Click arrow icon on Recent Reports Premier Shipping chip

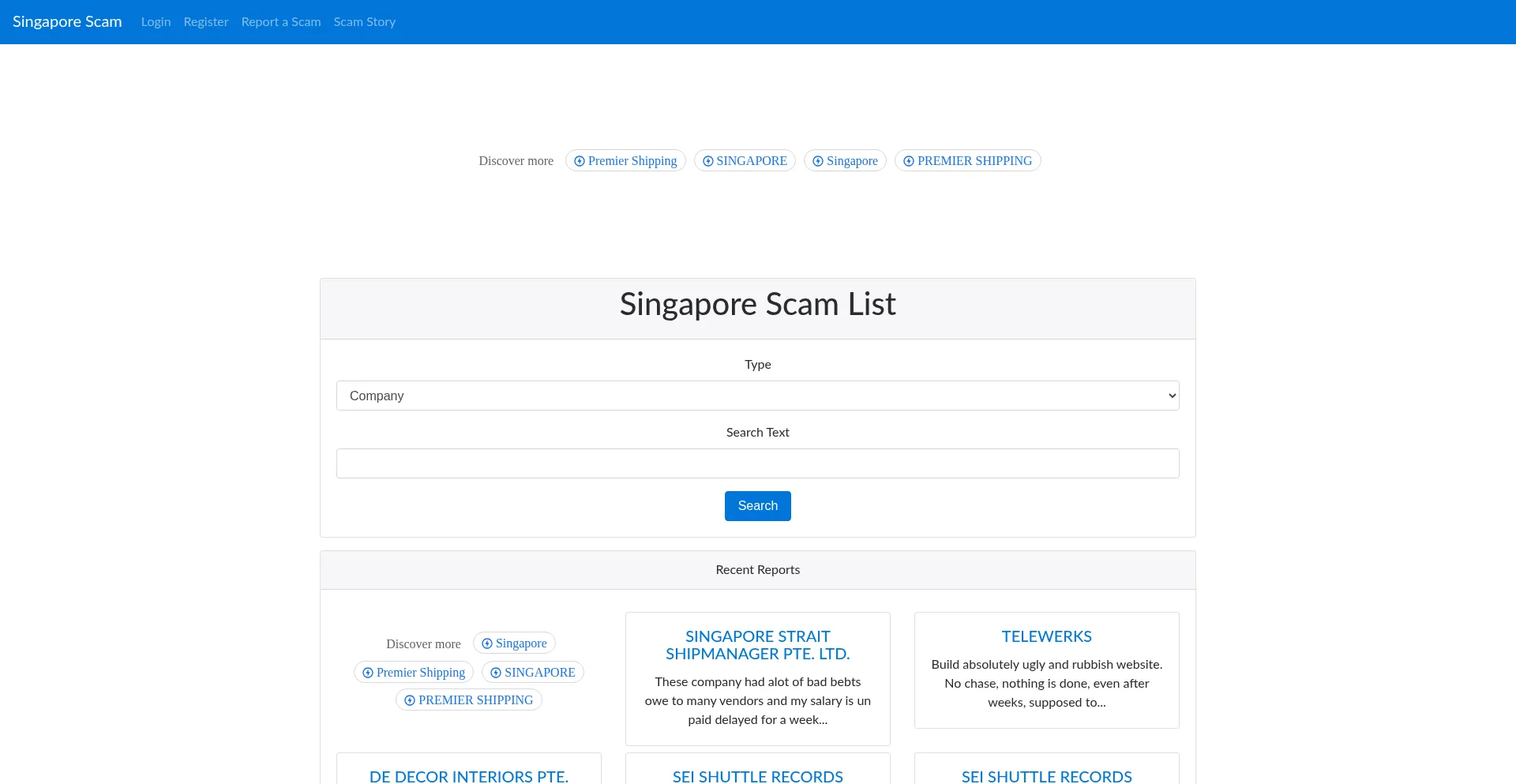click(x=368, y=673)
